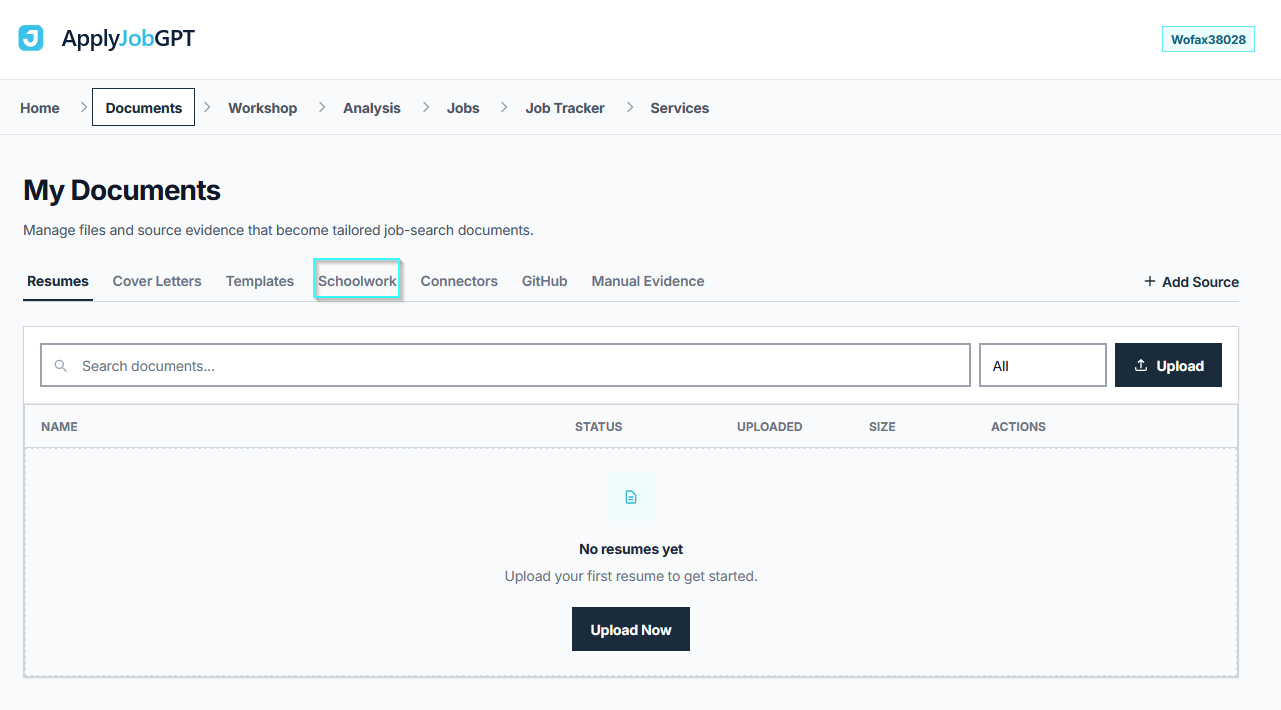Viewport: 1281px width, 710px height.
Task: Switch to the Resumes tab
Action: tap(58, 281)
